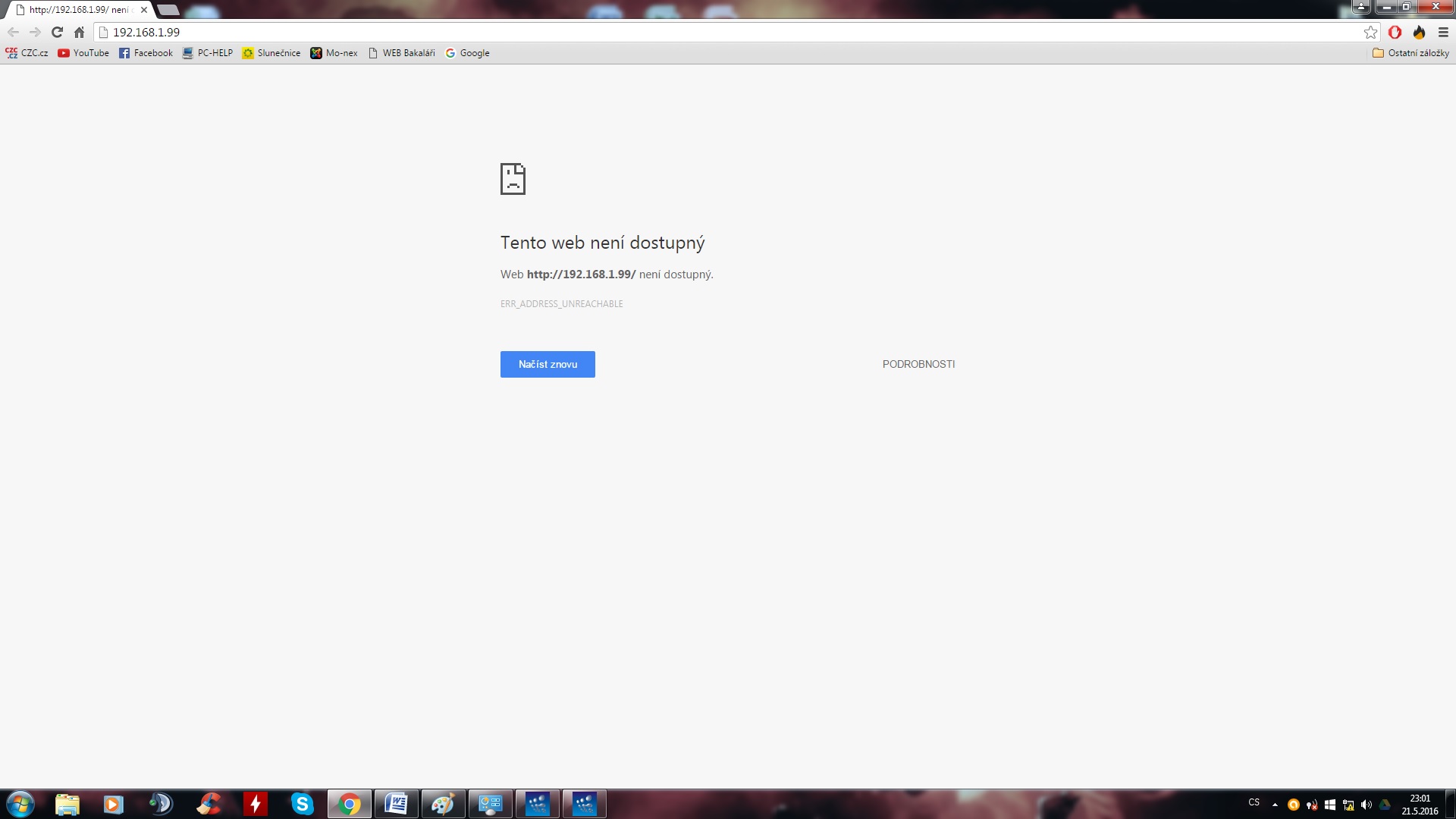Image resolution: width=1456 pixels, height=819 pixels.
Task: Open Skype from the taskbar
Action: [x=303, y=804]
